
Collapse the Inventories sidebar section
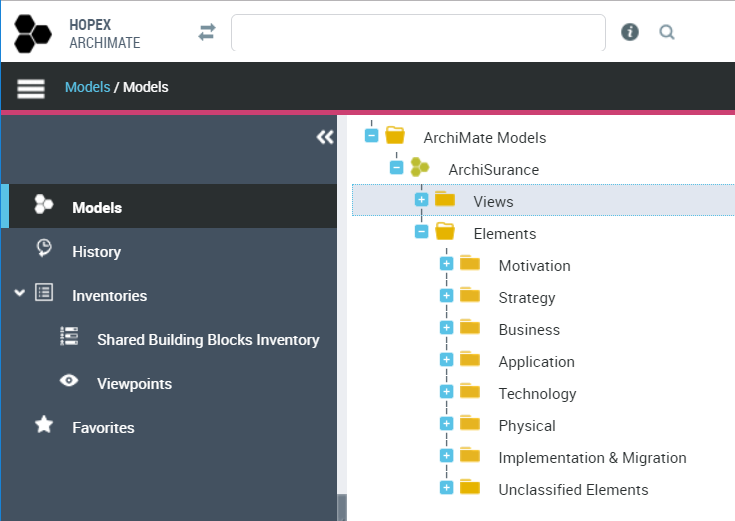[20, 294]
